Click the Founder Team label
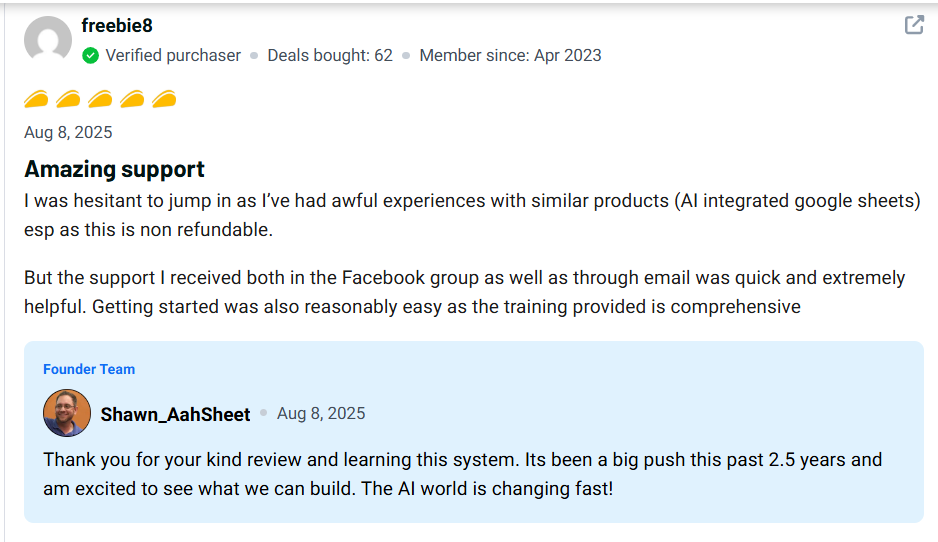938x542 pixels. click(x=89, y=369)
